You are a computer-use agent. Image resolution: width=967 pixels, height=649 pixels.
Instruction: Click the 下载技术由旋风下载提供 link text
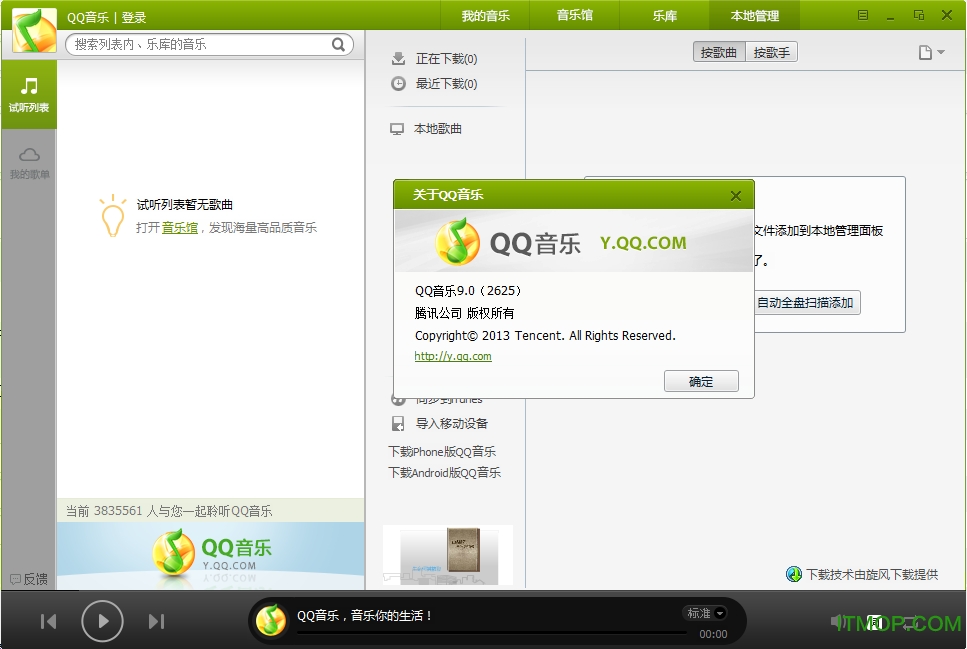coord(872,574)
